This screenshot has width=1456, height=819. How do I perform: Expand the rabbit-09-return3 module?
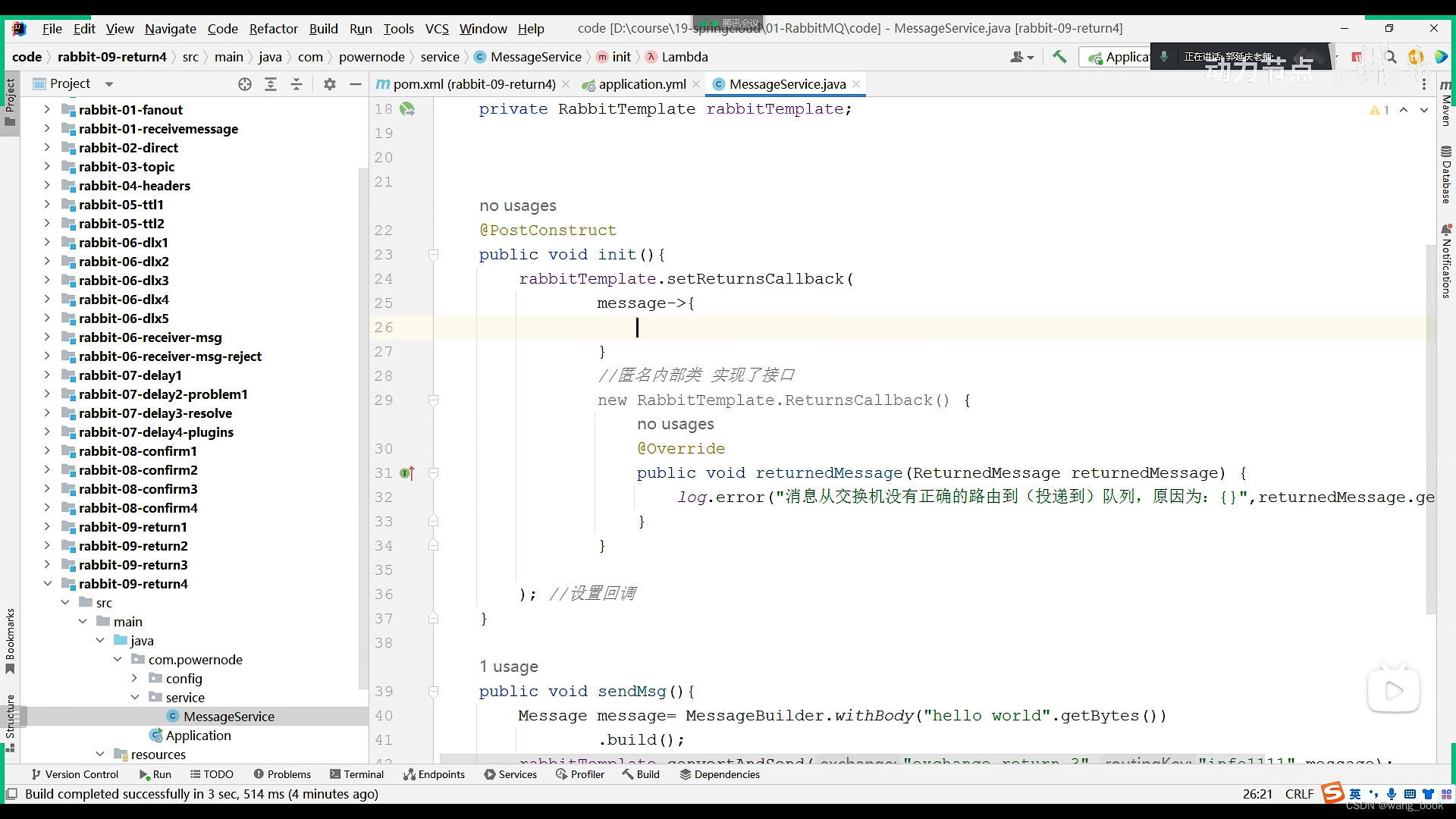(x=47, y=565)
